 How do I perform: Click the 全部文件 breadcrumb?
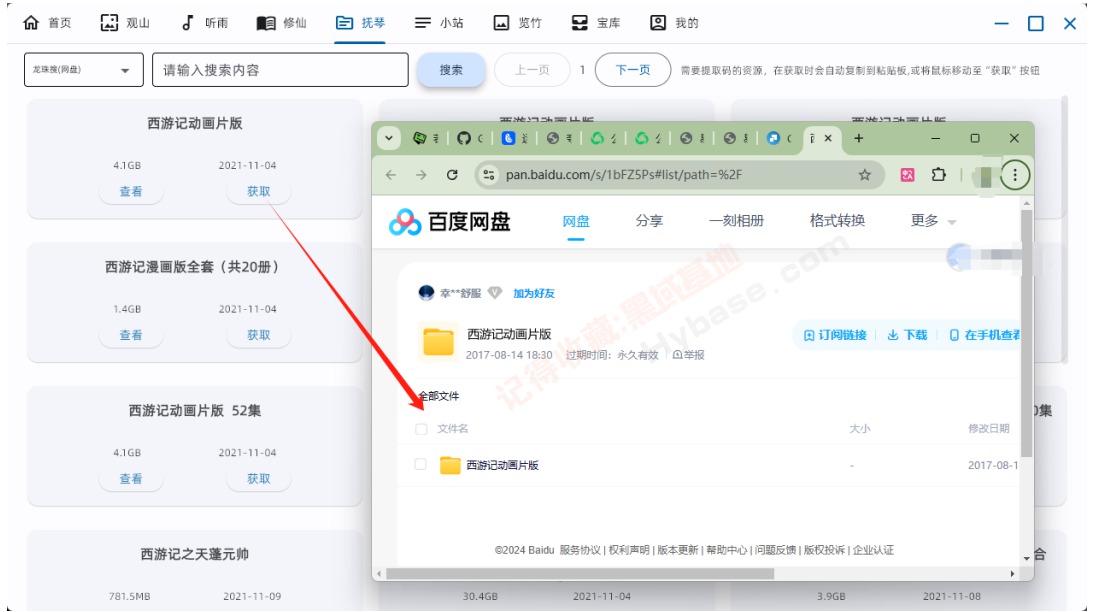pyautogui.click(x=439, y=396)
